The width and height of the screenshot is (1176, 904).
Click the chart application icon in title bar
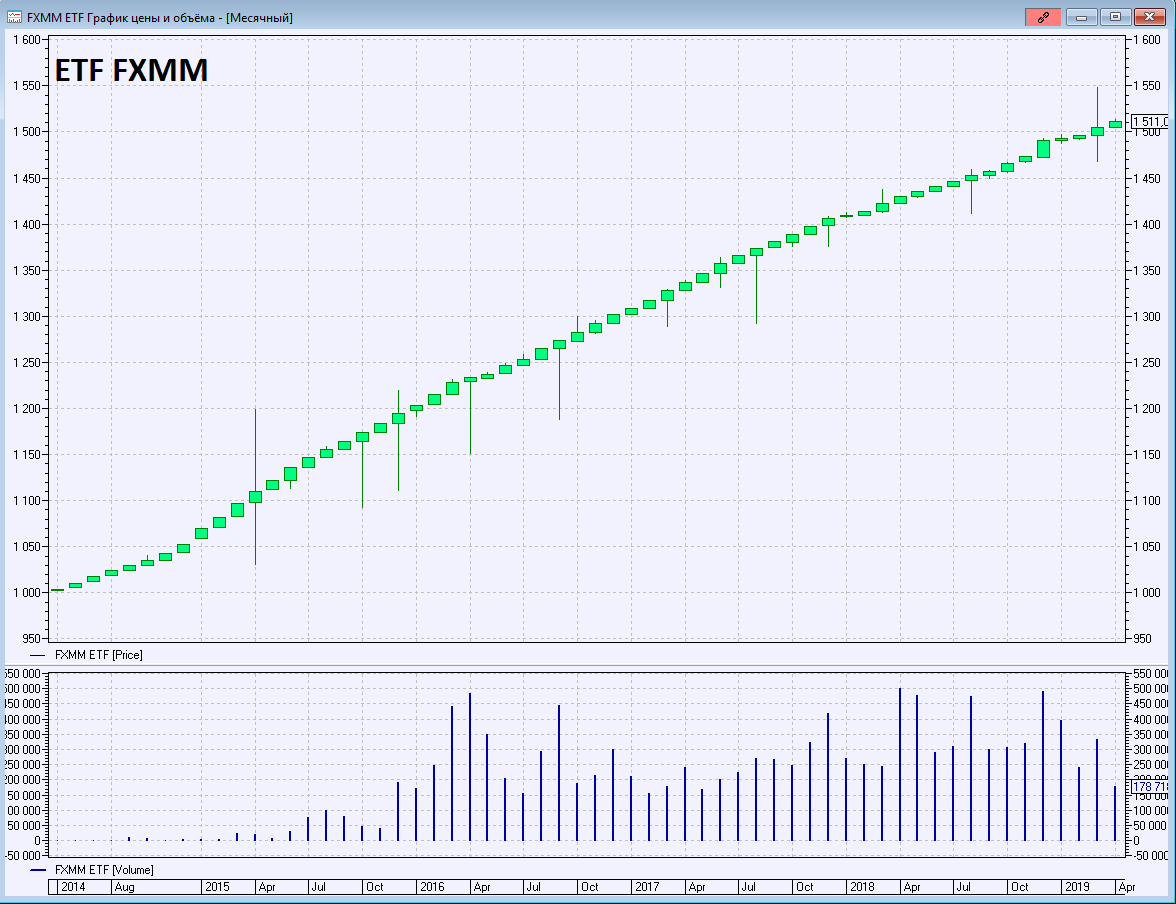point(14,17)
